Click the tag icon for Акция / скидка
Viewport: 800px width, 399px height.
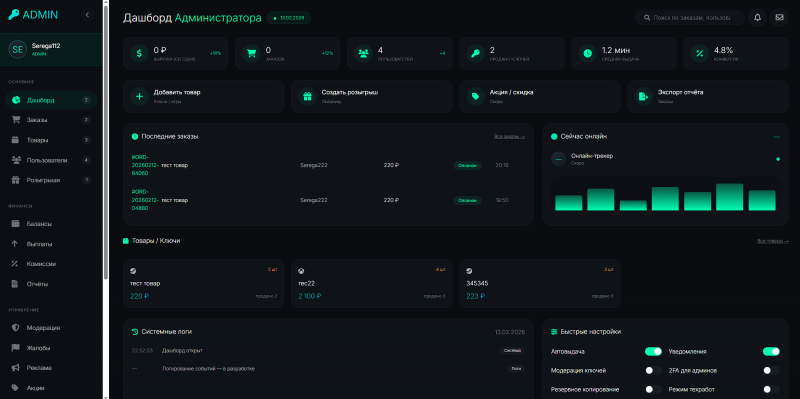point(475,96)
